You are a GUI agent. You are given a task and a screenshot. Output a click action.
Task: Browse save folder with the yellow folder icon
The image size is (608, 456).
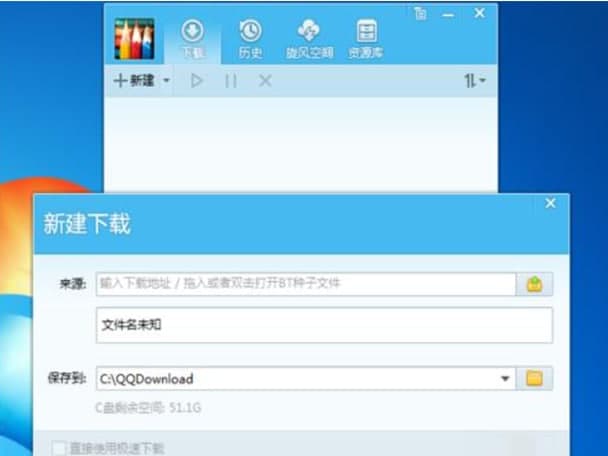tap(534, 378)
